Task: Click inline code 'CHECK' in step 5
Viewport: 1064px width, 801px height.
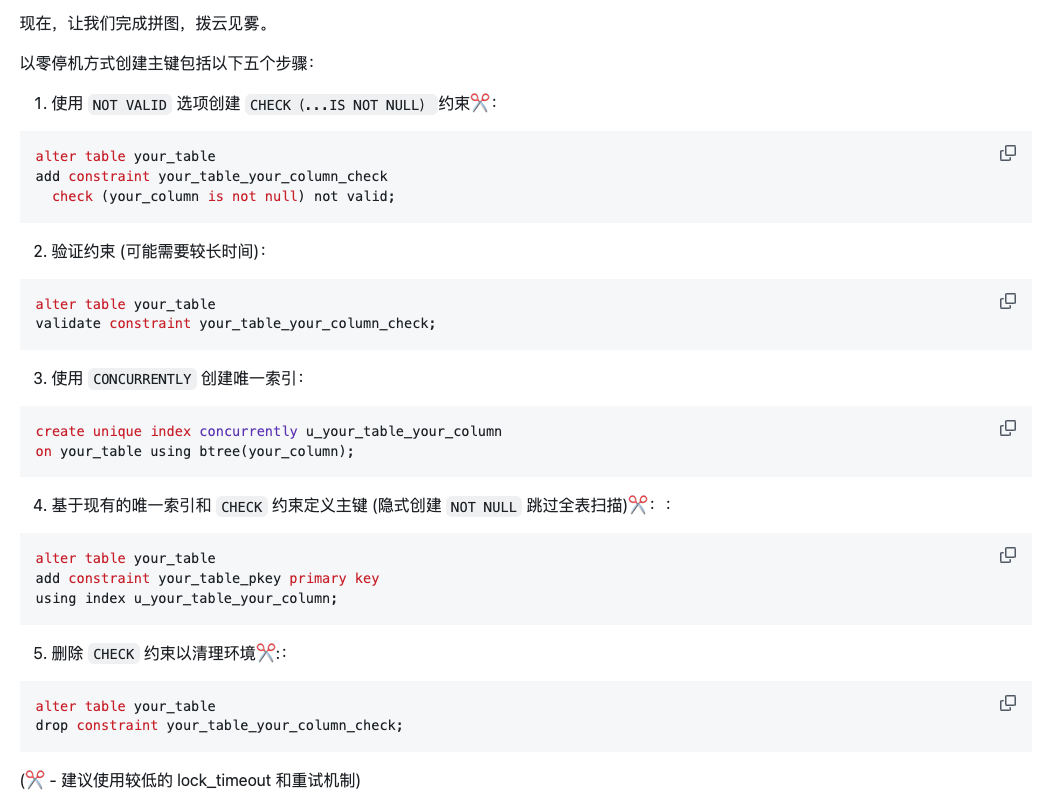Action: coord(113,654)
